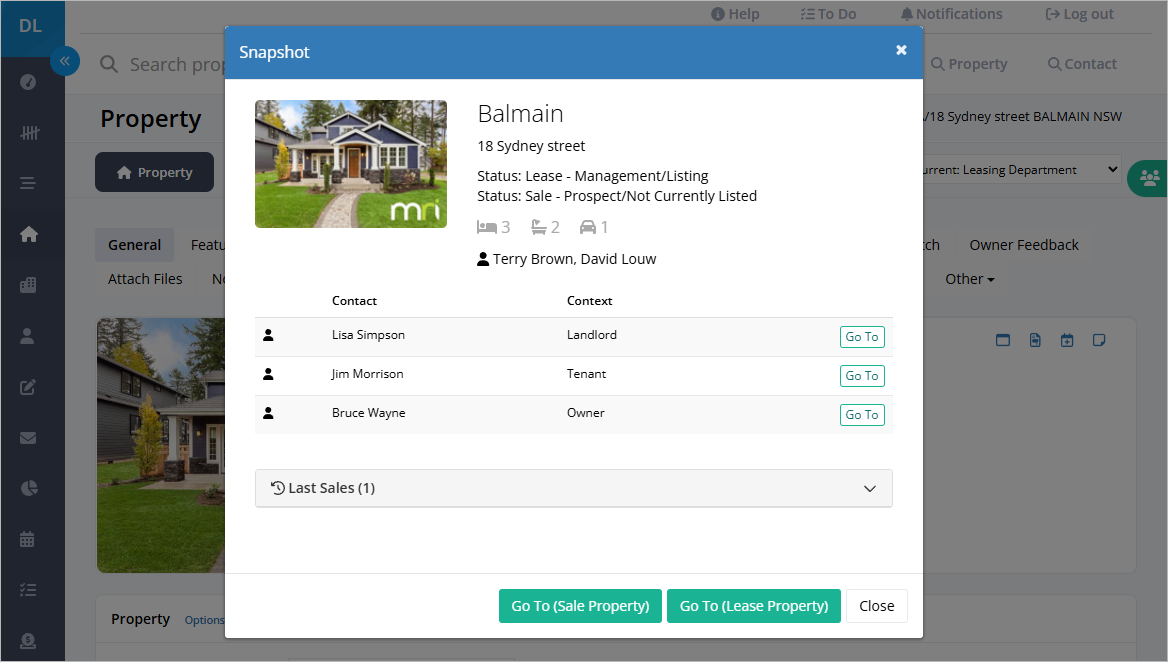The width and height of the screenshot is (1168, 662).
Task: Click the sticky note icon in the property toolbar
Action: tap(1099, 340)
